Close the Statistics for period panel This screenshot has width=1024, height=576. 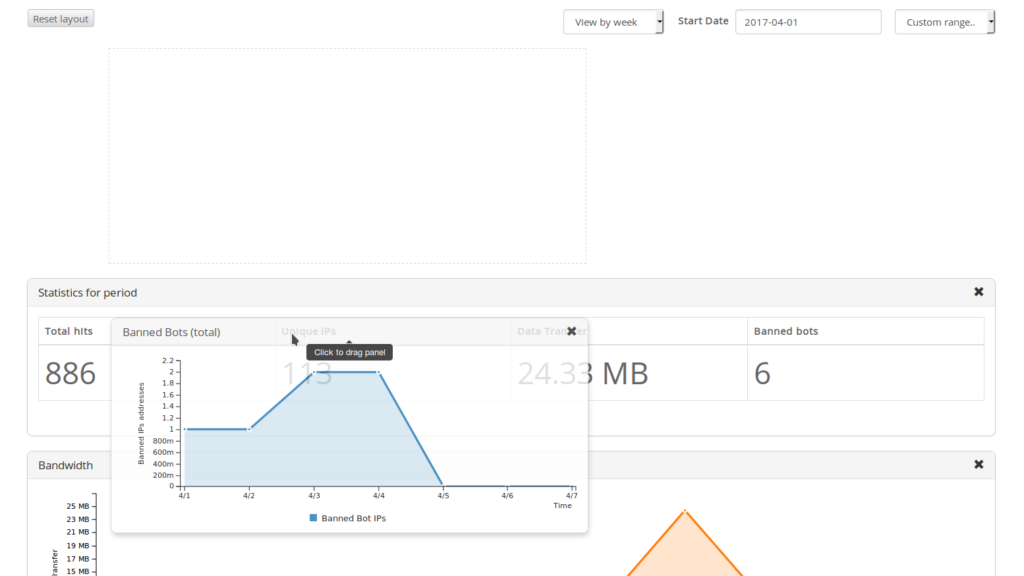(978, 292)
